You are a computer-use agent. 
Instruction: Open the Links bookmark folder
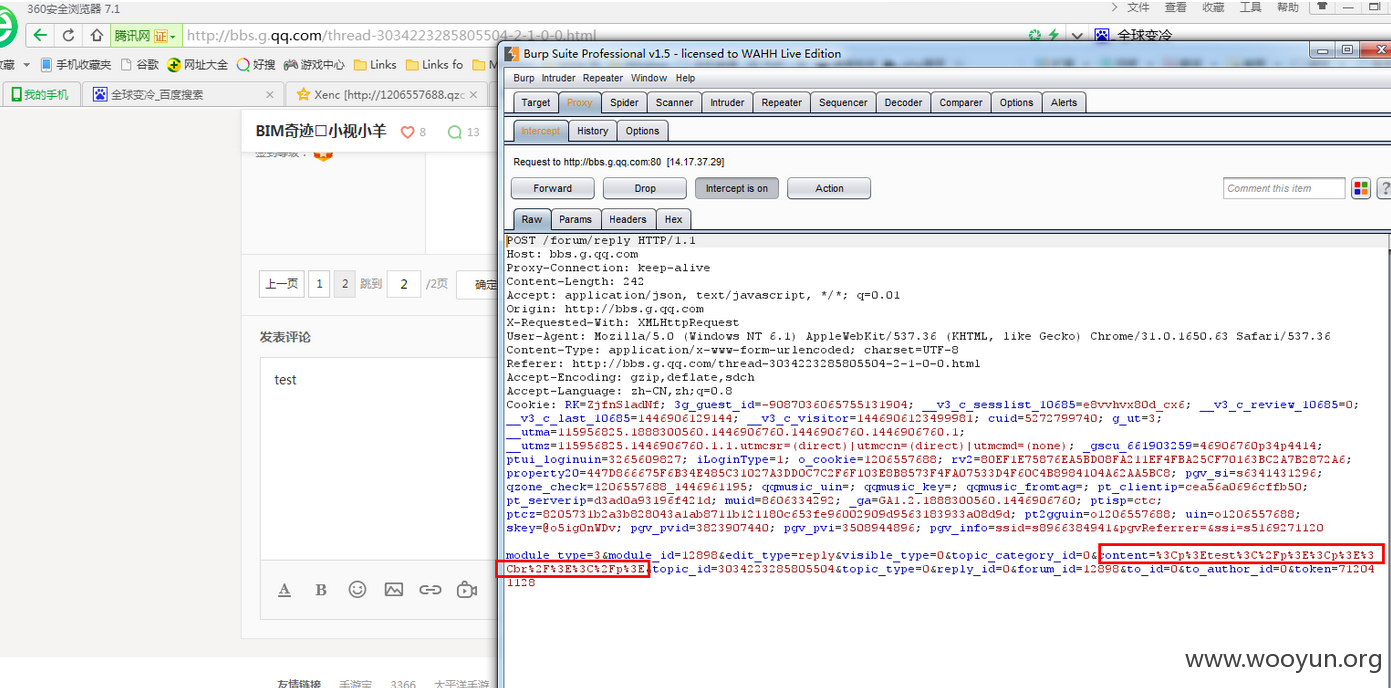coord(375,65)
